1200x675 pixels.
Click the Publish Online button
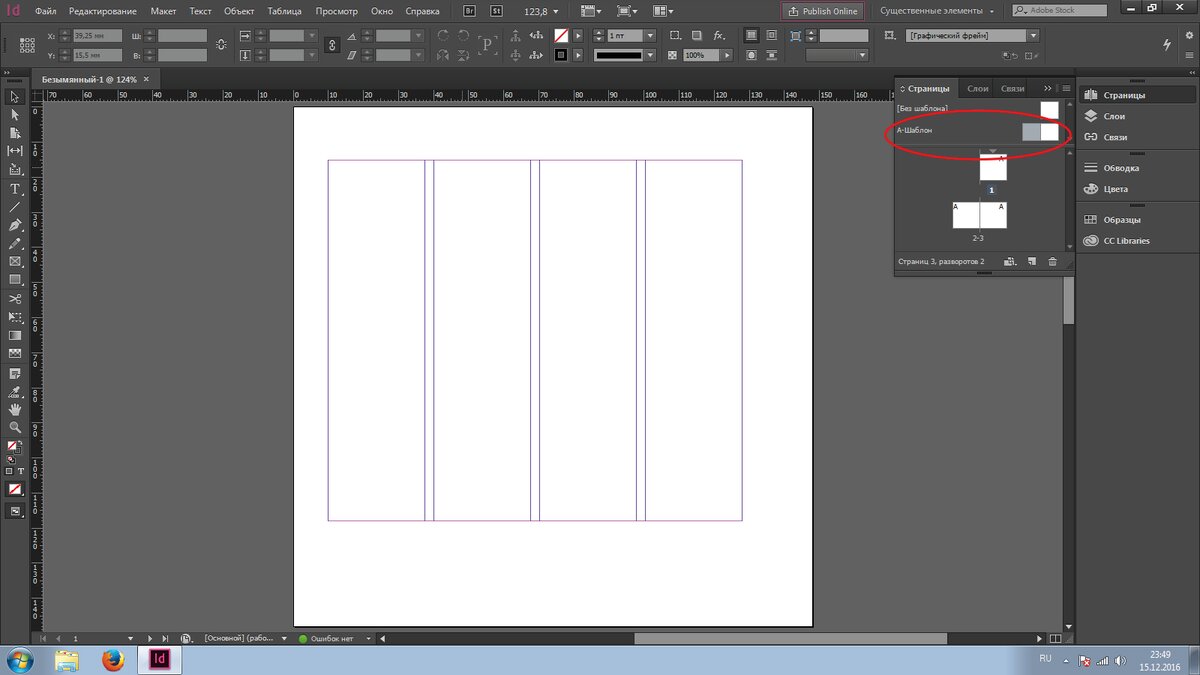[x=823, y=11]
